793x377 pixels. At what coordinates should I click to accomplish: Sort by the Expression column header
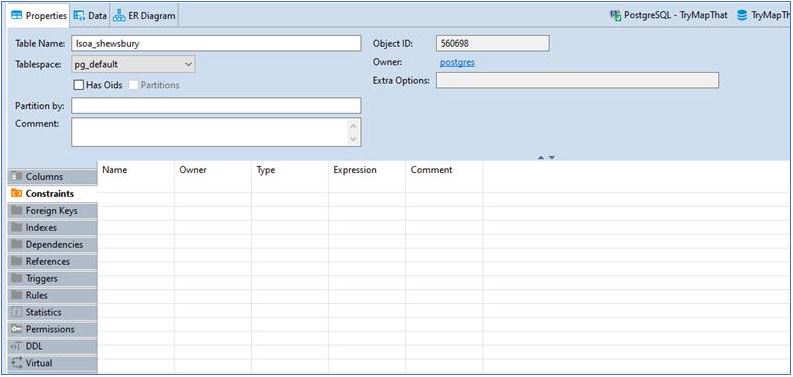355,170
